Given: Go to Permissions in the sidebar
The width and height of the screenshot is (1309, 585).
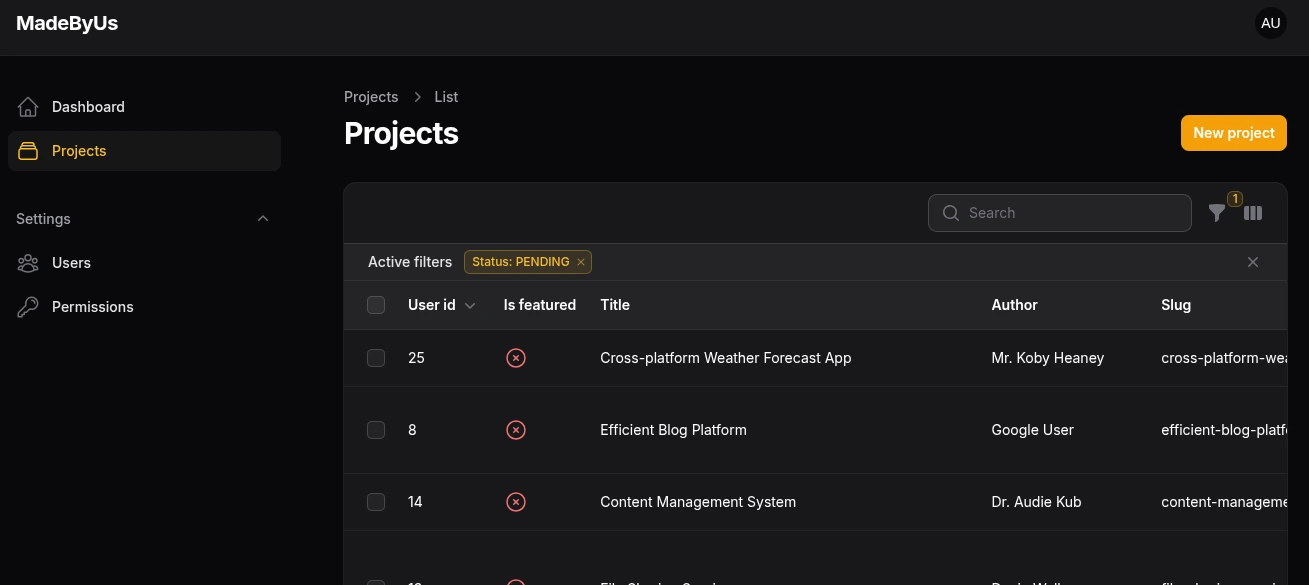Looking at the screenshot, I should point(92,307).
